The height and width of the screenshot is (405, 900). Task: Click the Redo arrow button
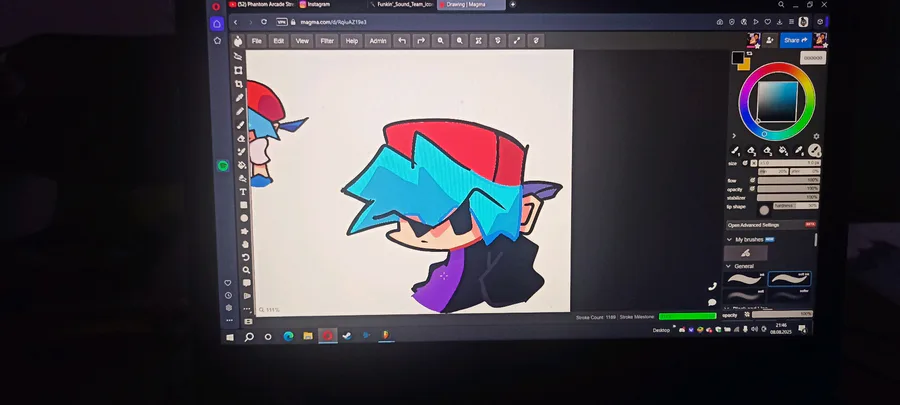[421, 41]
